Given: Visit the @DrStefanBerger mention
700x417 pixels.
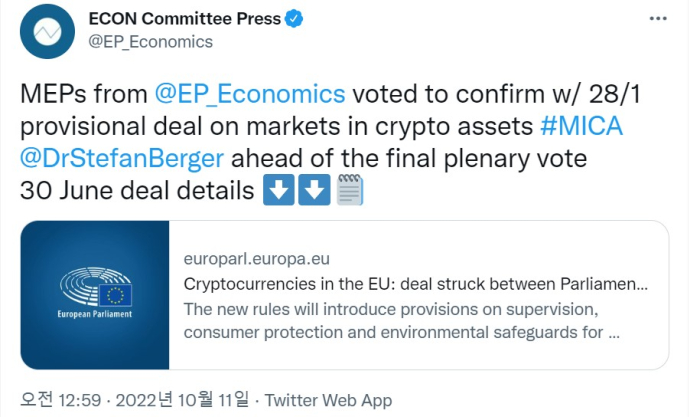Looking at the screenshot, I should click(122, 158).
